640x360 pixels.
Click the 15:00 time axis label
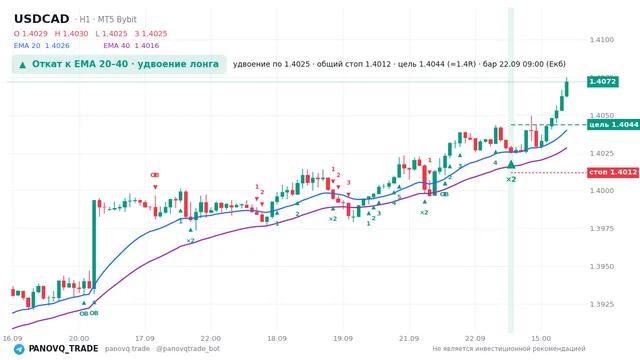(x=541, y=338)
